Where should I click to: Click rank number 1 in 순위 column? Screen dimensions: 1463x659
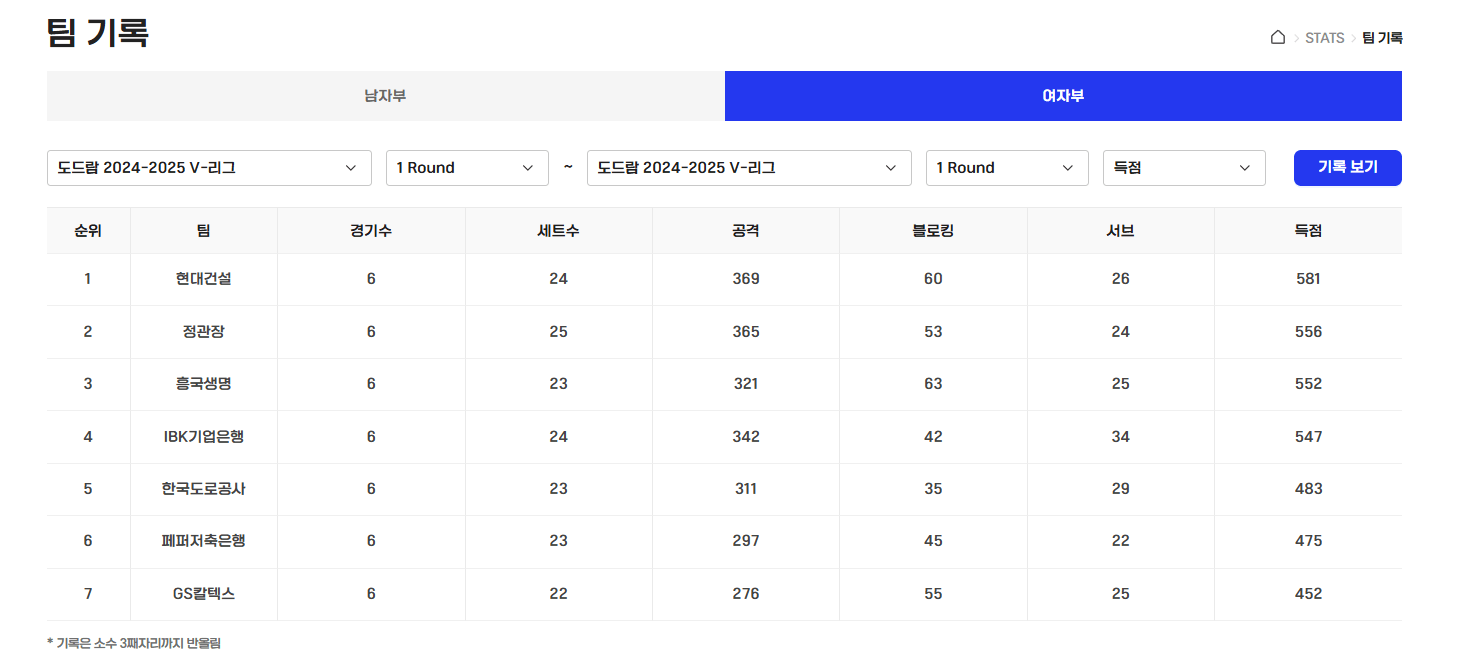tap(88, 279)
